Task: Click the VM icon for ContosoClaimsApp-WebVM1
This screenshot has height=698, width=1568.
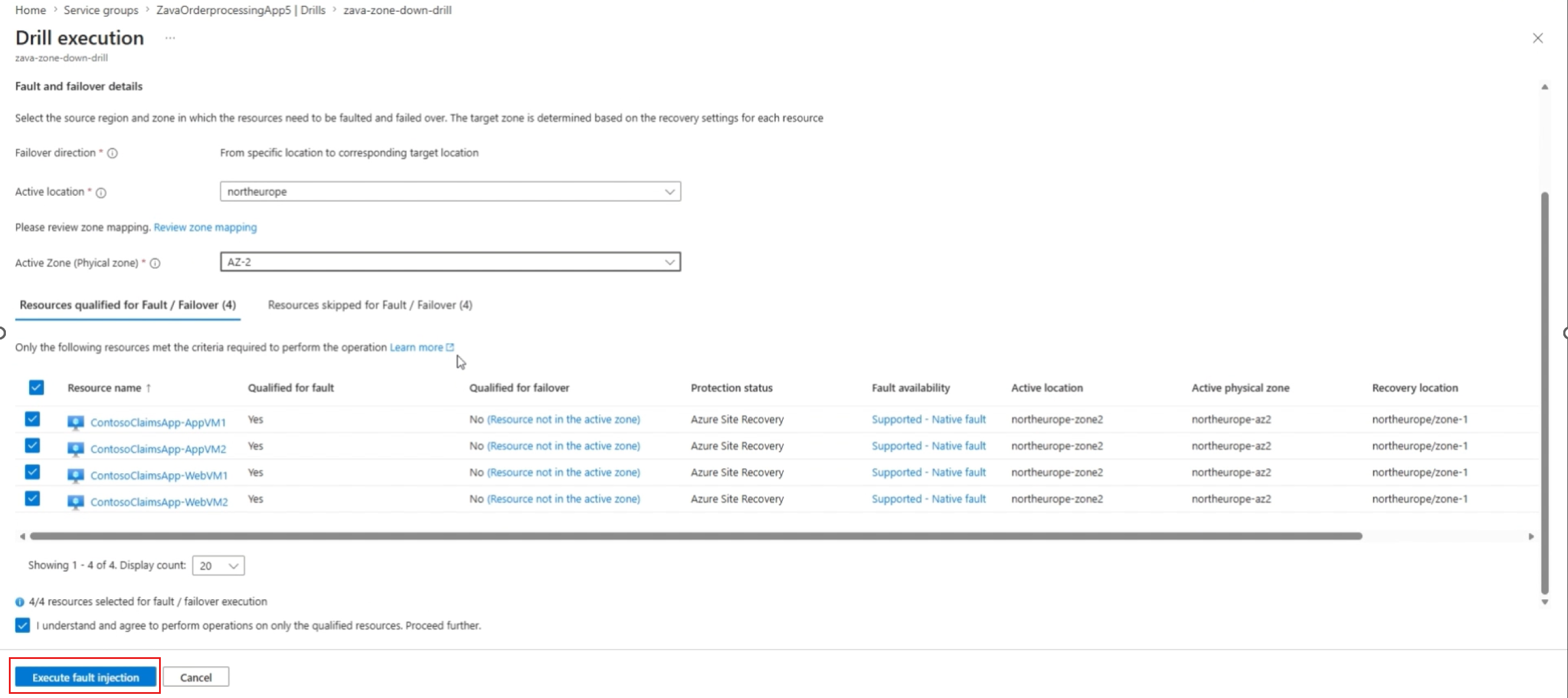Action: point(76,476)
